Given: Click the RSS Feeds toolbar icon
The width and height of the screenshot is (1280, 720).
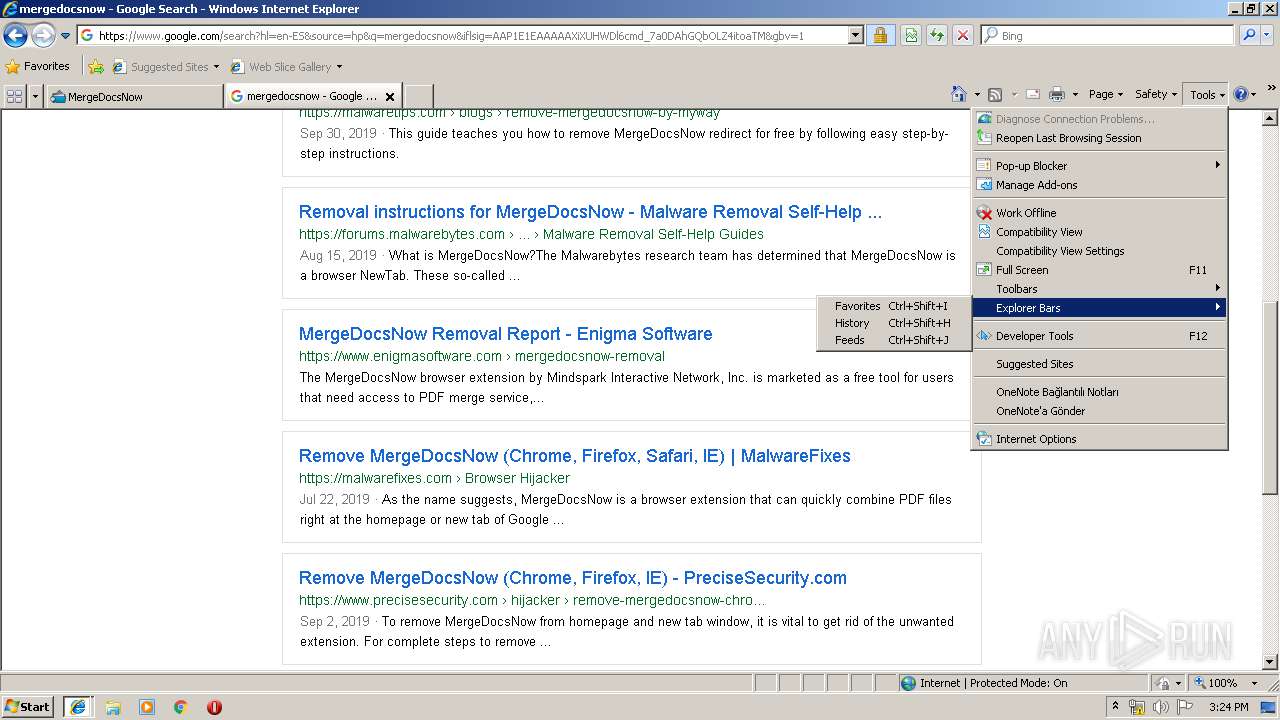Looking at the screenshot, I should click(995, 94).
